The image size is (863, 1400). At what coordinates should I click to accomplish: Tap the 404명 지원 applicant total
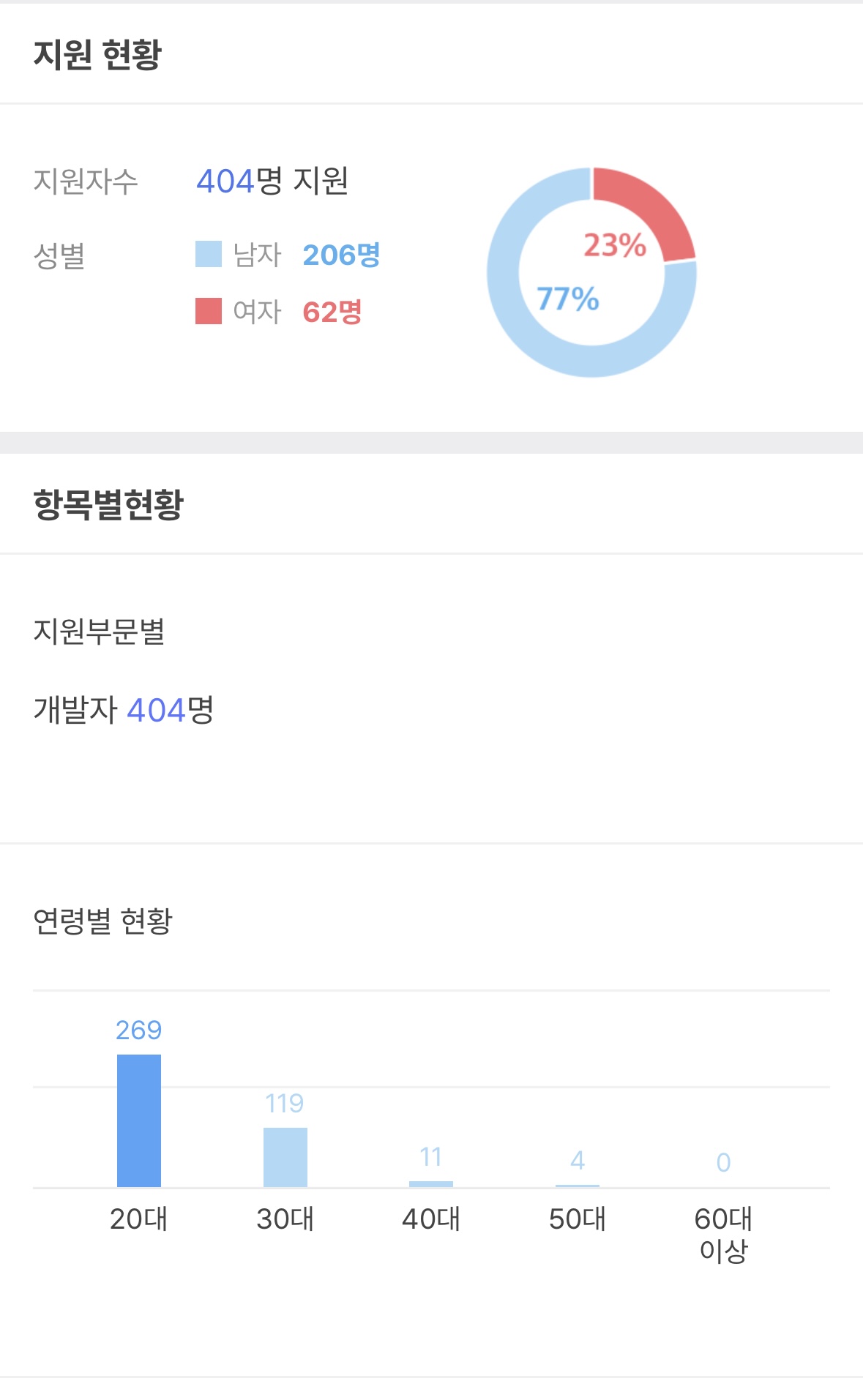(x=272, y=181)
